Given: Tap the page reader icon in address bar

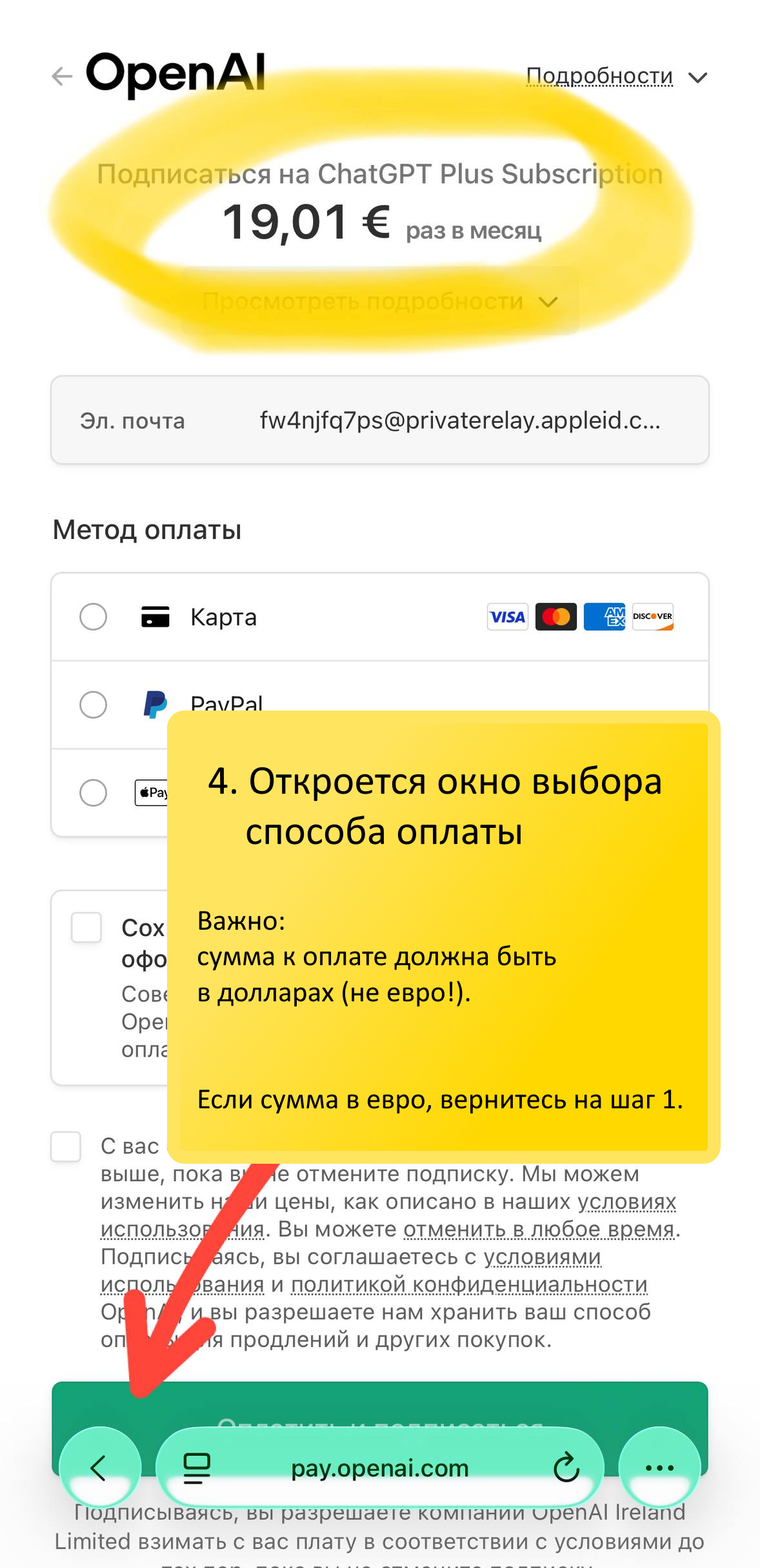Looking at the screenshot, I should pyautogui.click(x=197, y=1468).
